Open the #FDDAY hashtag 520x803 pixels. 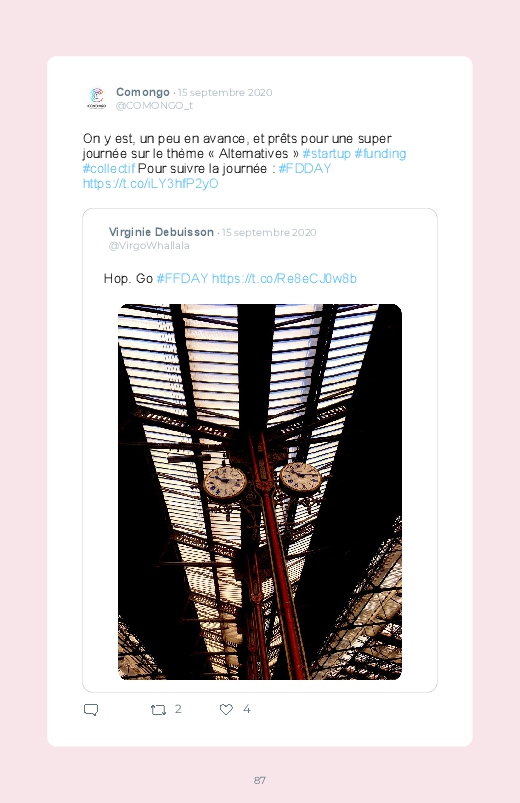click(x=305, y=168)
